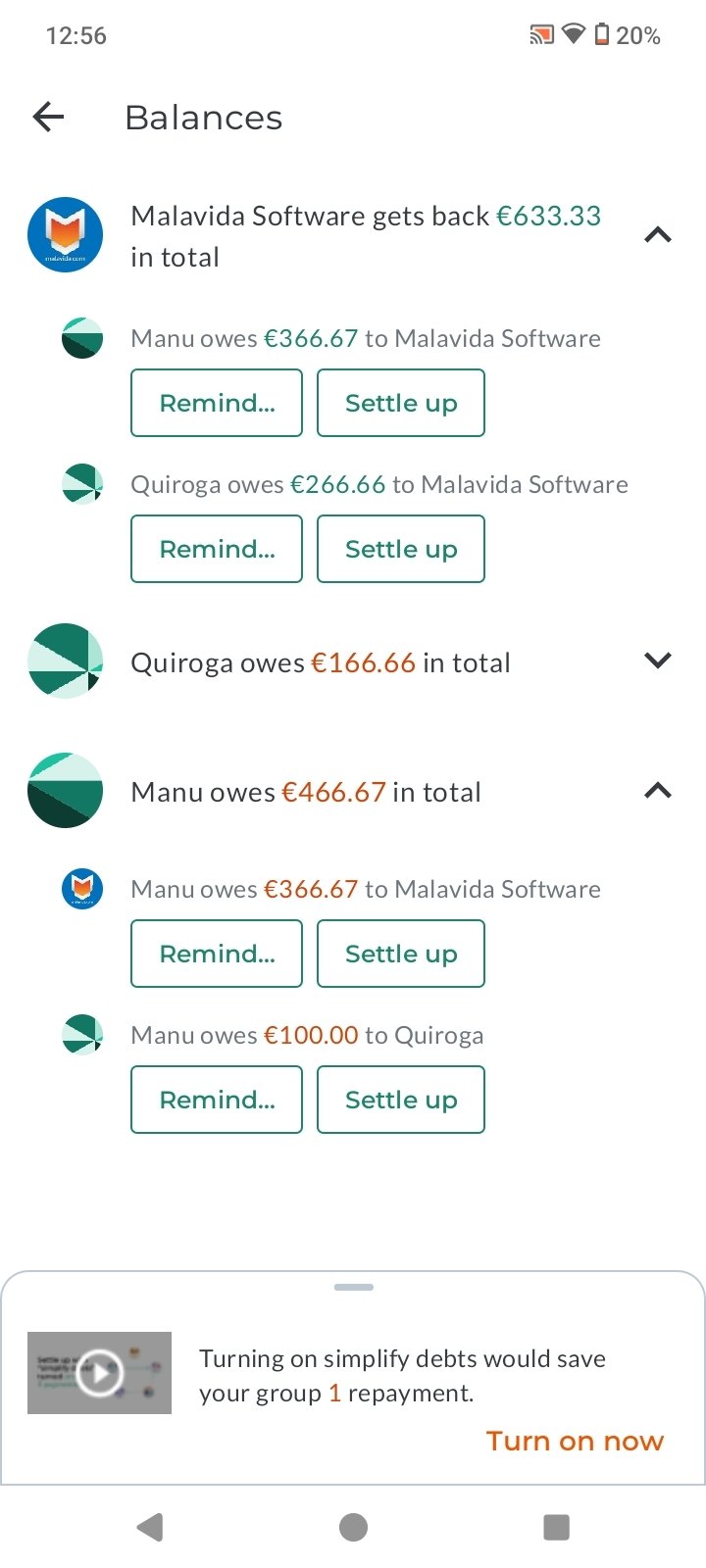Open recent apps with square button
The width and height of the screenshot is (706, 1568).
tap(556, 1527)
